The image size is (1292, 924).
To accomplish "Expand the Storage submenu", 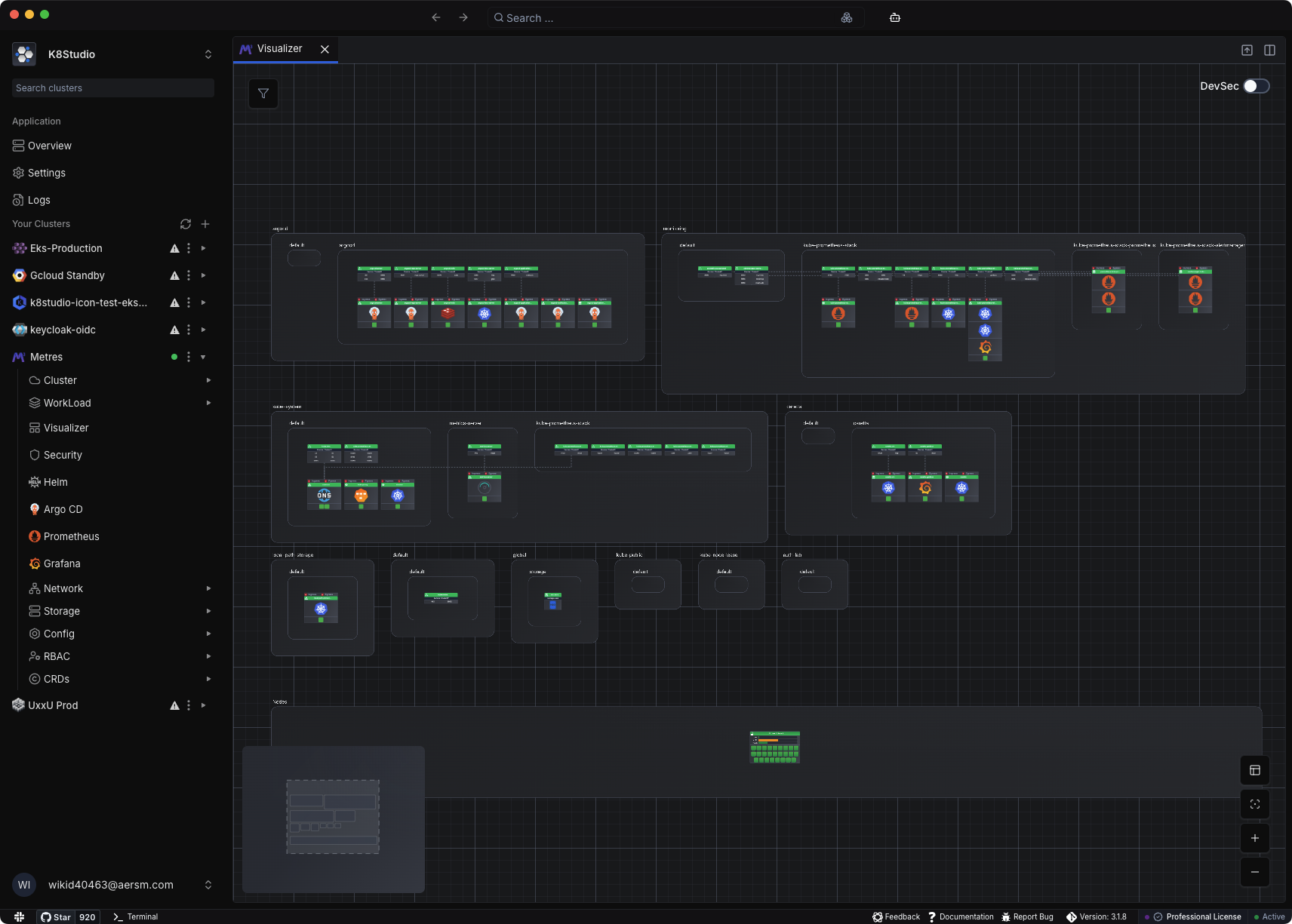I will pyautogui.click(x=208, y=611).
